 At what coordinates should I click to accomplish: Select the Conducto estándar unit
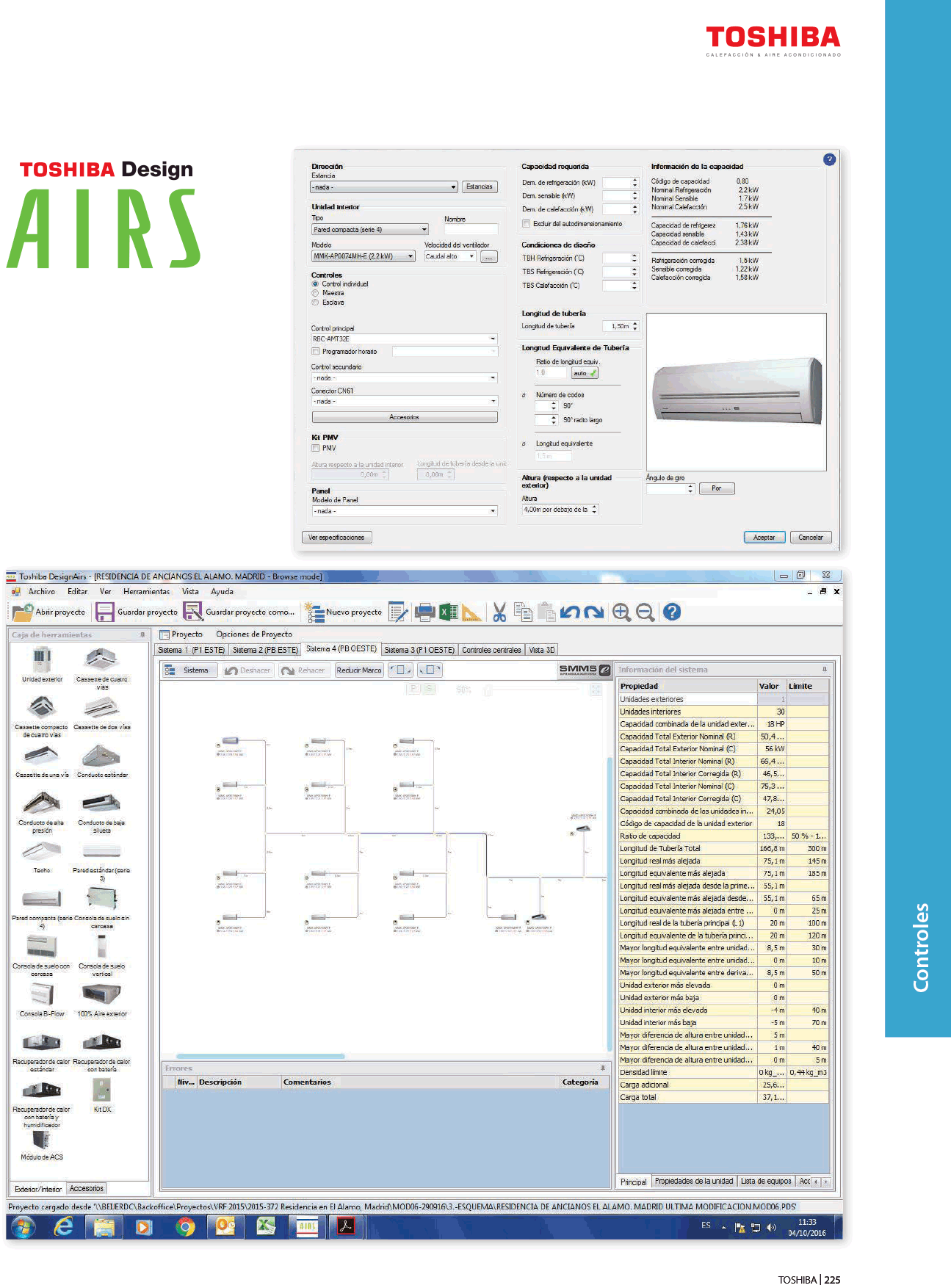tap(101, 756)
